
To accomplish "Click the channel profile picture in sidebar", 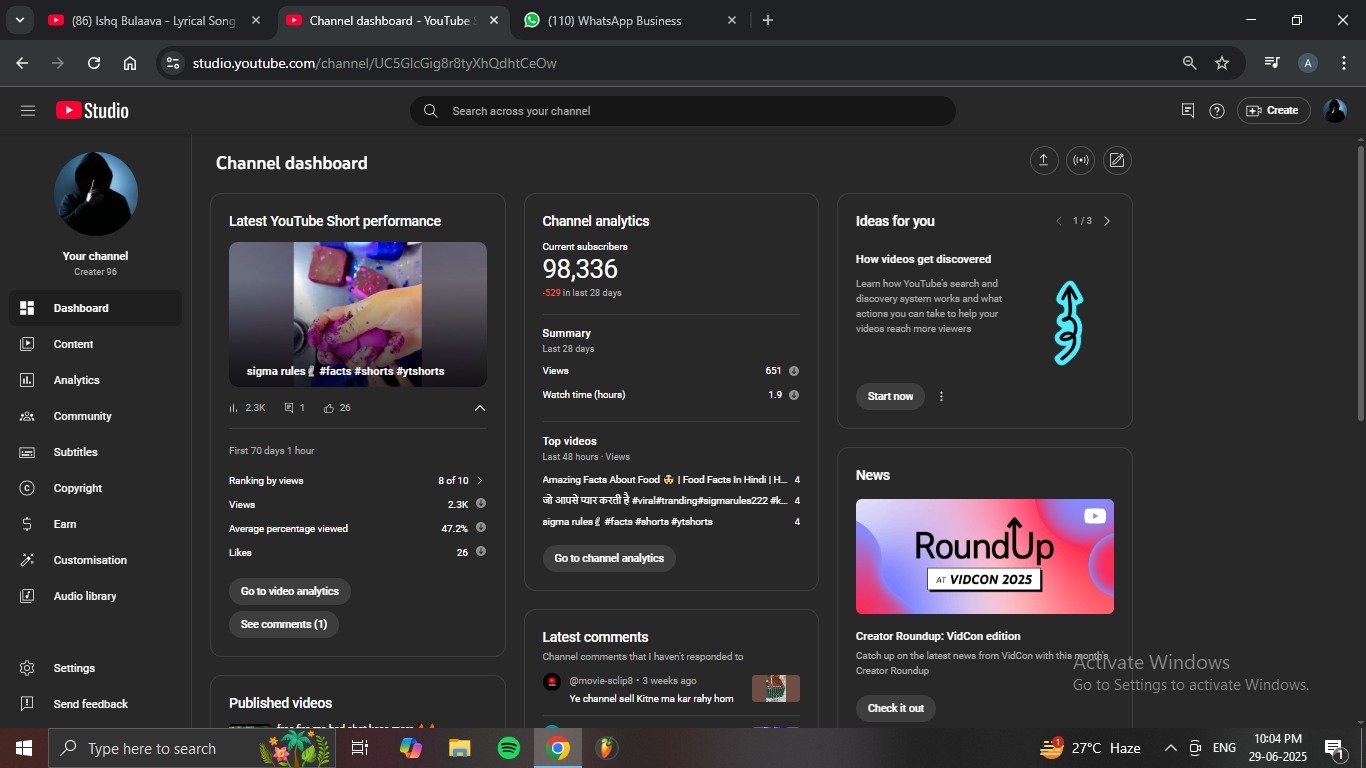I will click(96, 194).
